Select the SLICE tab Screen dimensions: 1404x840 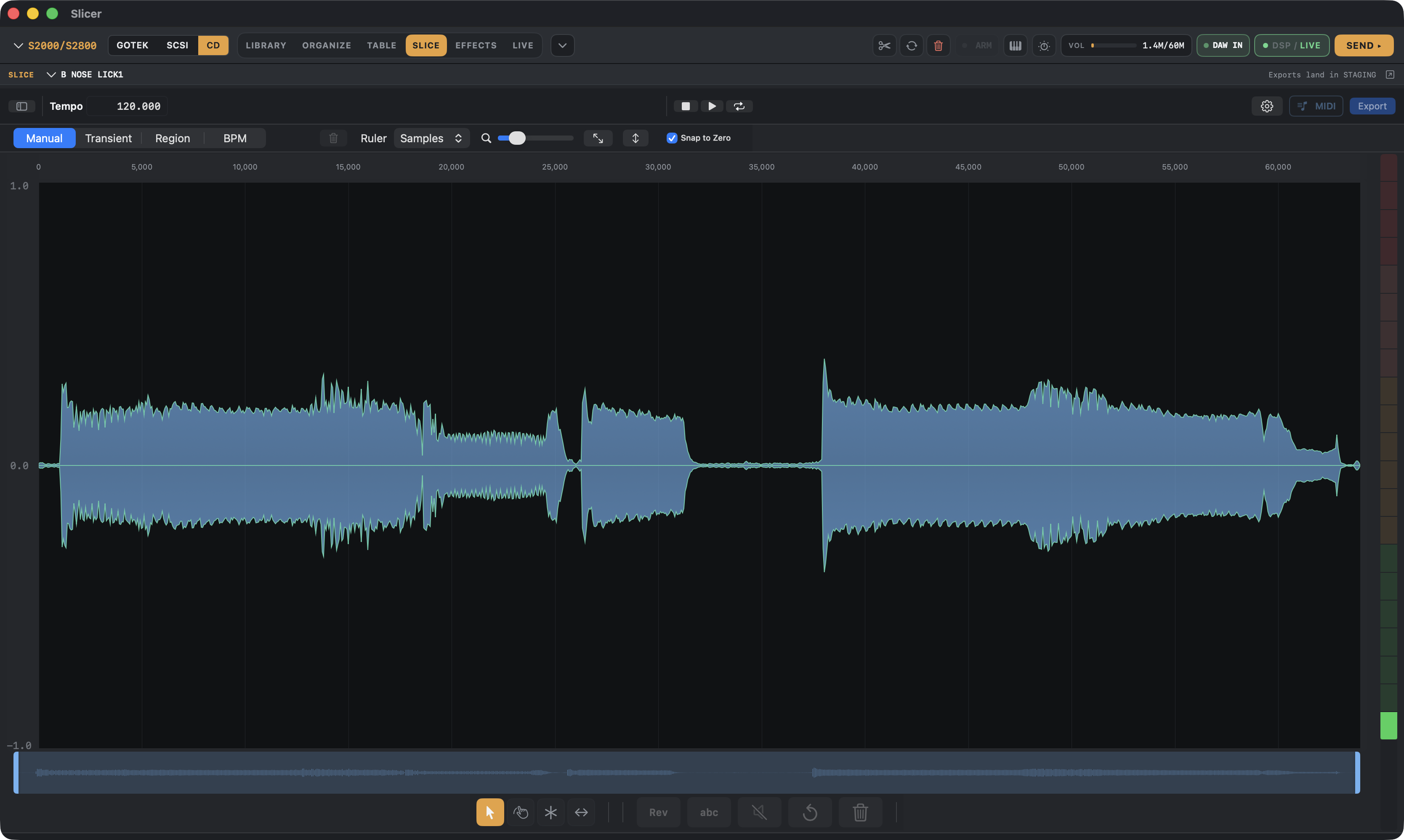426,45
